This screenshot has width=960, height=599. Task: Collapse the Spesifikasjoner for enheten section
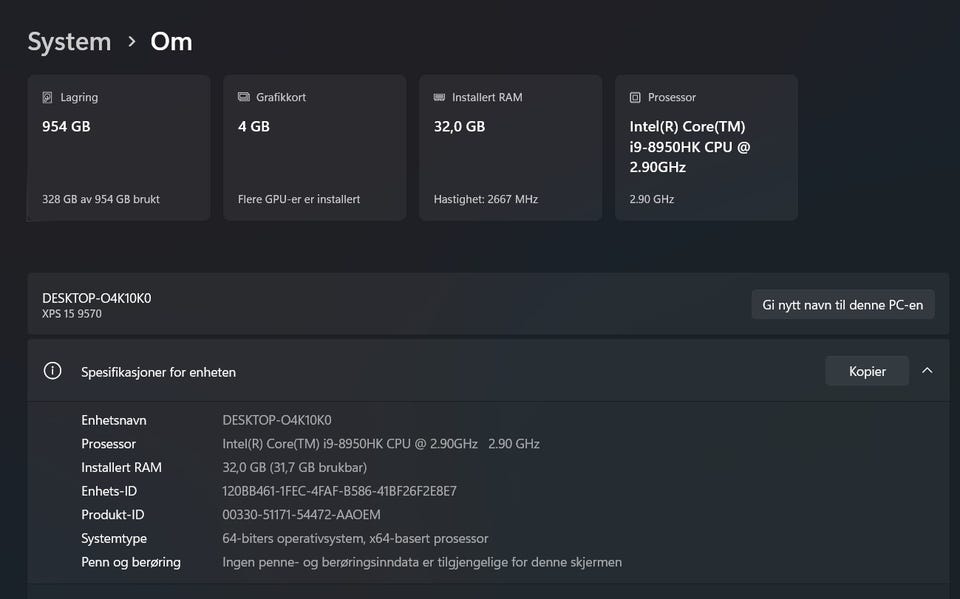pyautogui.click(x=927, y=371)
